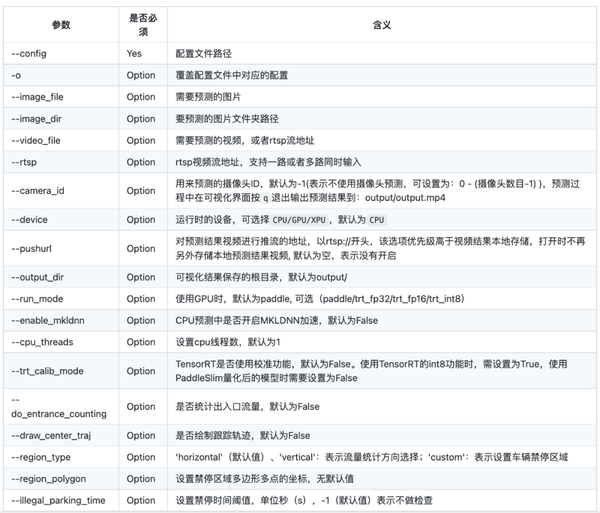Click the --config parameter cell
This screenshot has width=600, height=513.
[x=61, y=54]
